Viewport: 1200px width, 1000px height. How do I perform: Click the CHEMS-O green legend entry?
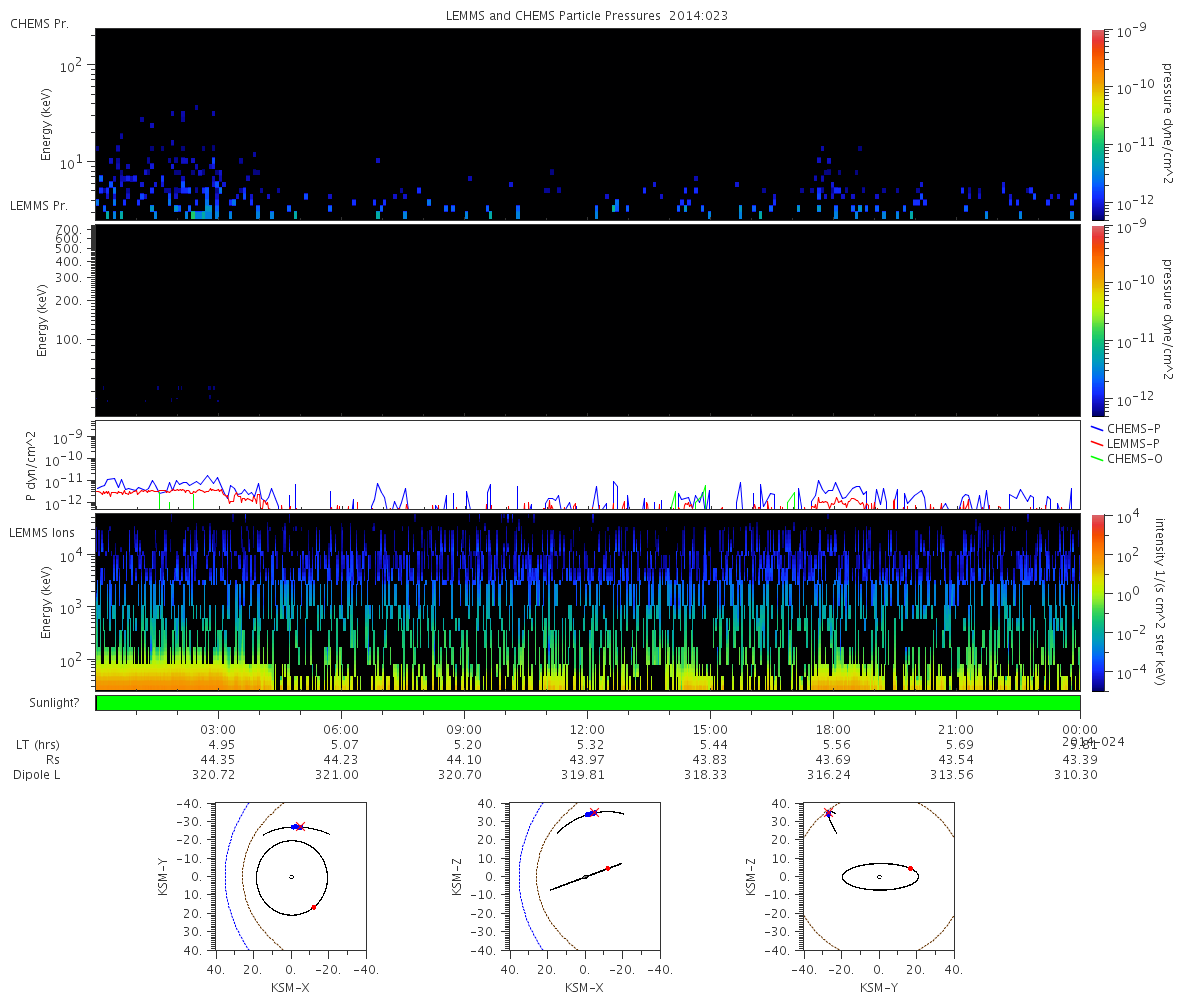(1134, 458)
